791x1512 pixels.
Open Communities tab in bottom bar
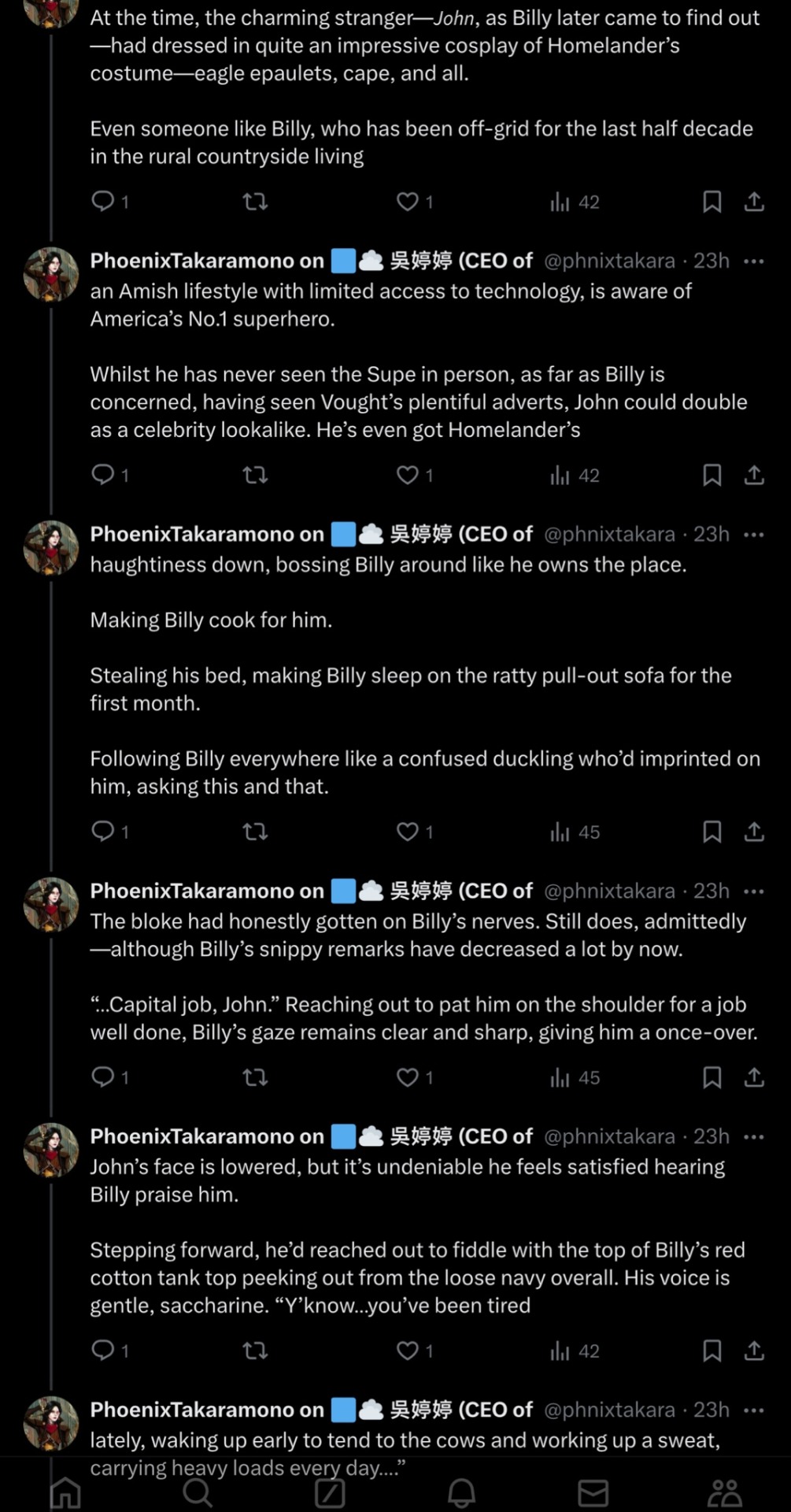pos(725,1492)
